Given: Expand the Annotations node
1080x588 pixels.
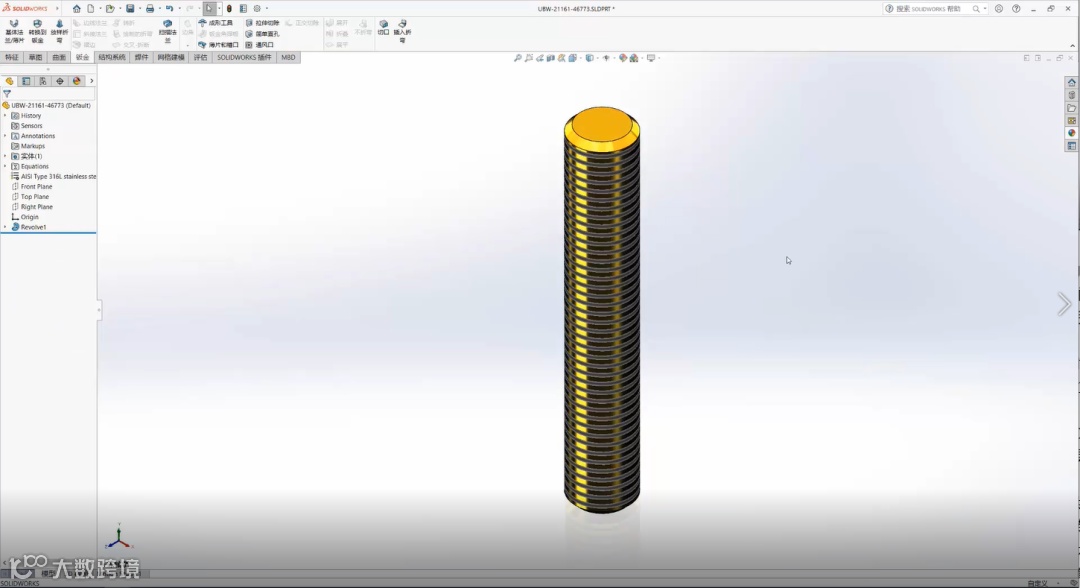Looking at the screenshot, I should 6,136.
